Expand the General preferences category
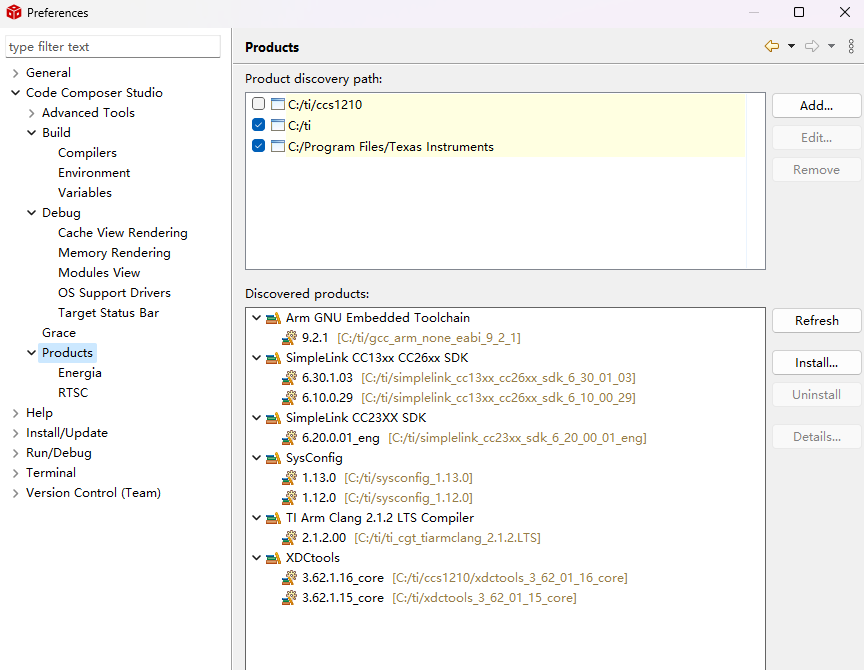 click(15, 73)
